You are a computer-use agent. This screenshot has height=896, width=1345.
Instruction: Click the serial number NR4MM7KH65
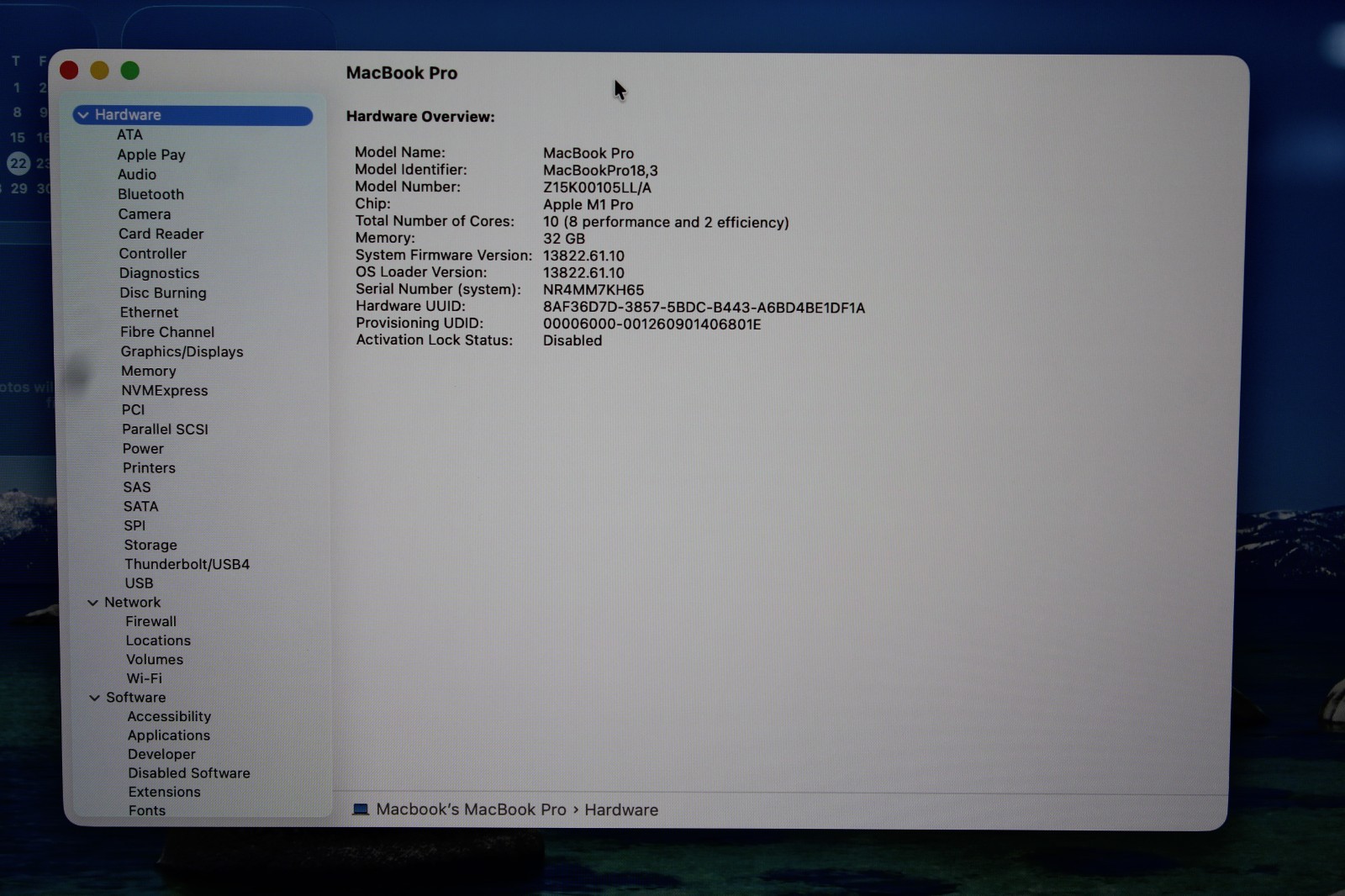593,290
